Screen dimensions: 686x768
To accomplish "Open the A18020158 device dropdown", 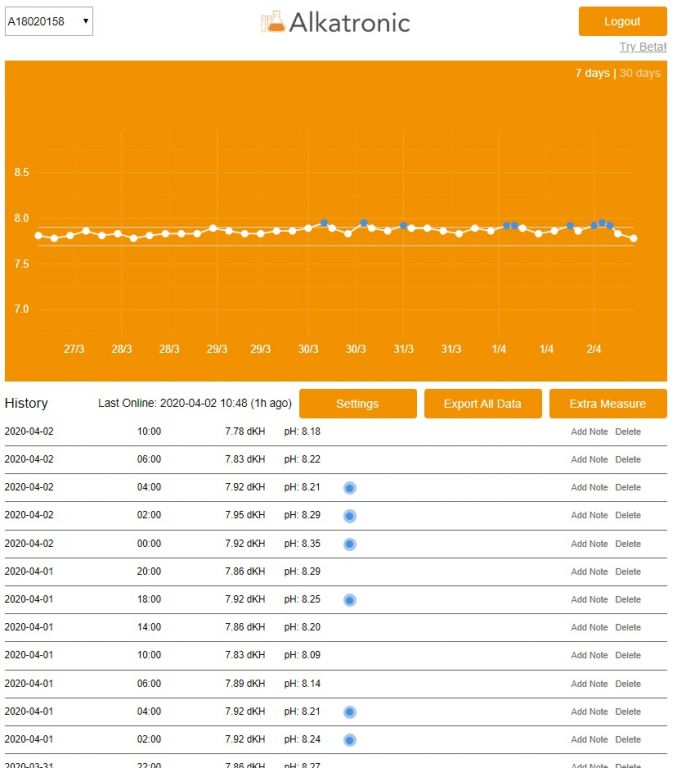I will (x=49, y=21).
